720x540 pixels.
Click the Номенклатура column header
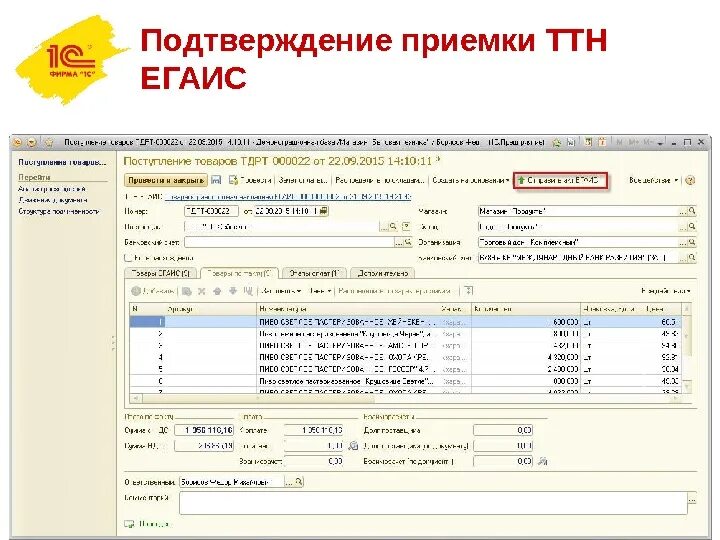[x=348, y=309]
